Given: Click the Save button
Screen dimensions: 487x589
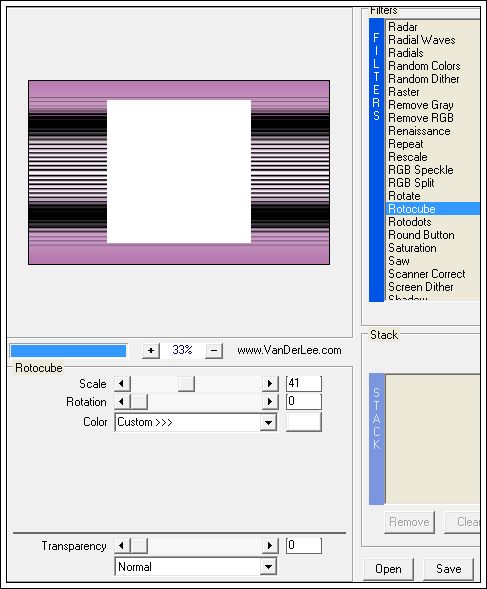Looking at the screenshot, I should click(448, 569).
